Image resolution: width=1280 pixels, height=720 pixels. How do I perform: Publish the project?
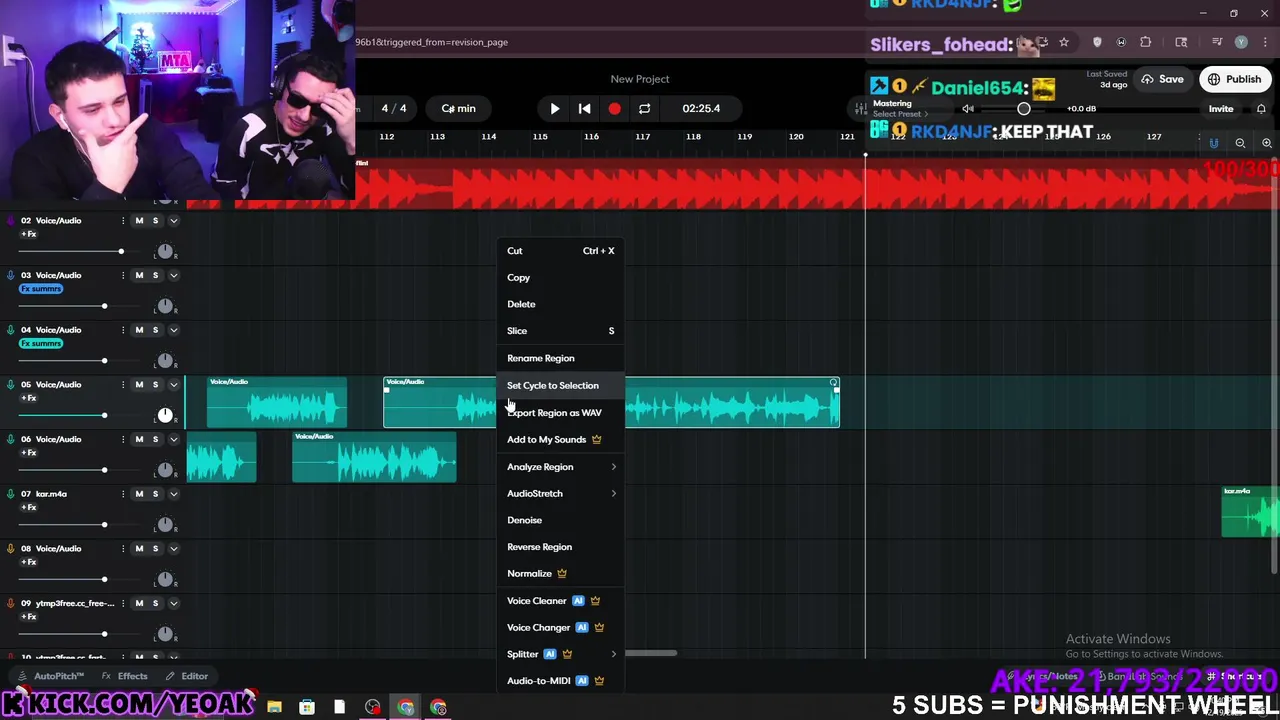[1235, 79]
